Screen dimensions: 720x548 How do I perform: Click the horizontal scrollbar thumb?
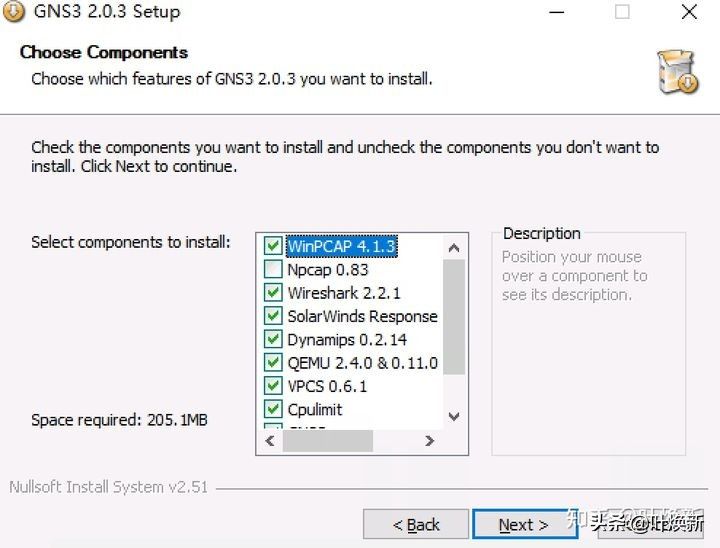[x=328, y=440]
